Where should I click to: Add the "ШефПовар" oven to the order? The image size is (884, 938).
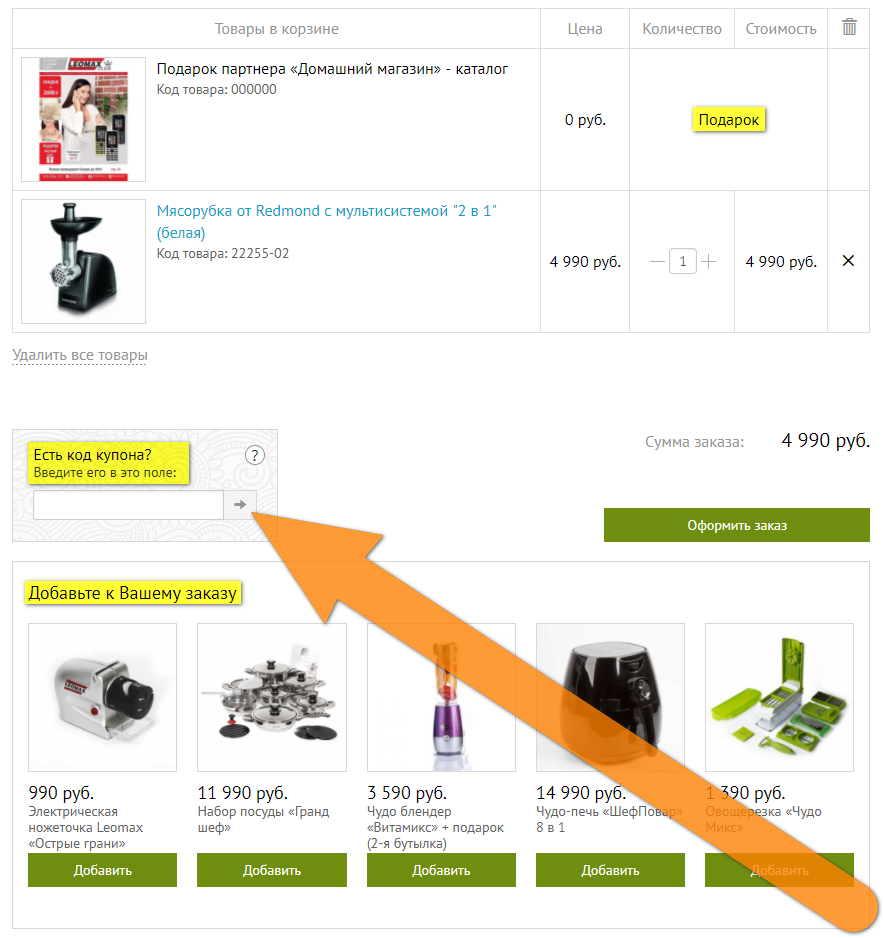(x=610, y=870)
